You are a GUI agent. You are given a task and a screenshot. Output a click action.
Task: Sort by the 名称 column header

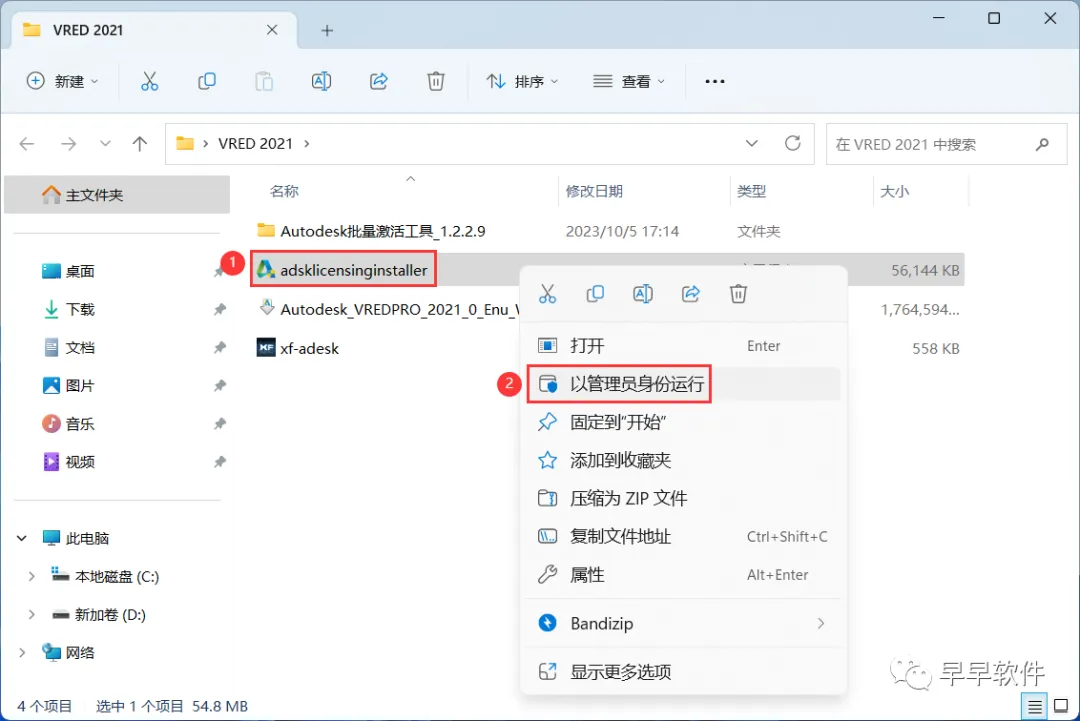(x=284, y=191)
